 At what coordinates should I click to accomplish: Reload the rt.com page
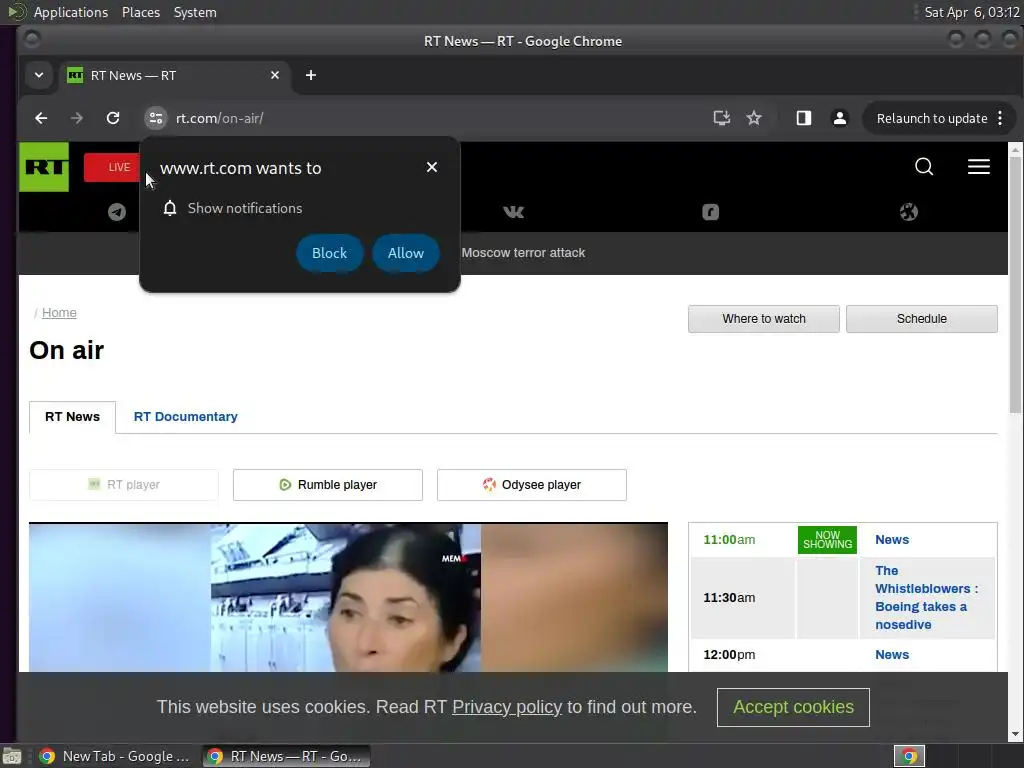tap(113, 118)
